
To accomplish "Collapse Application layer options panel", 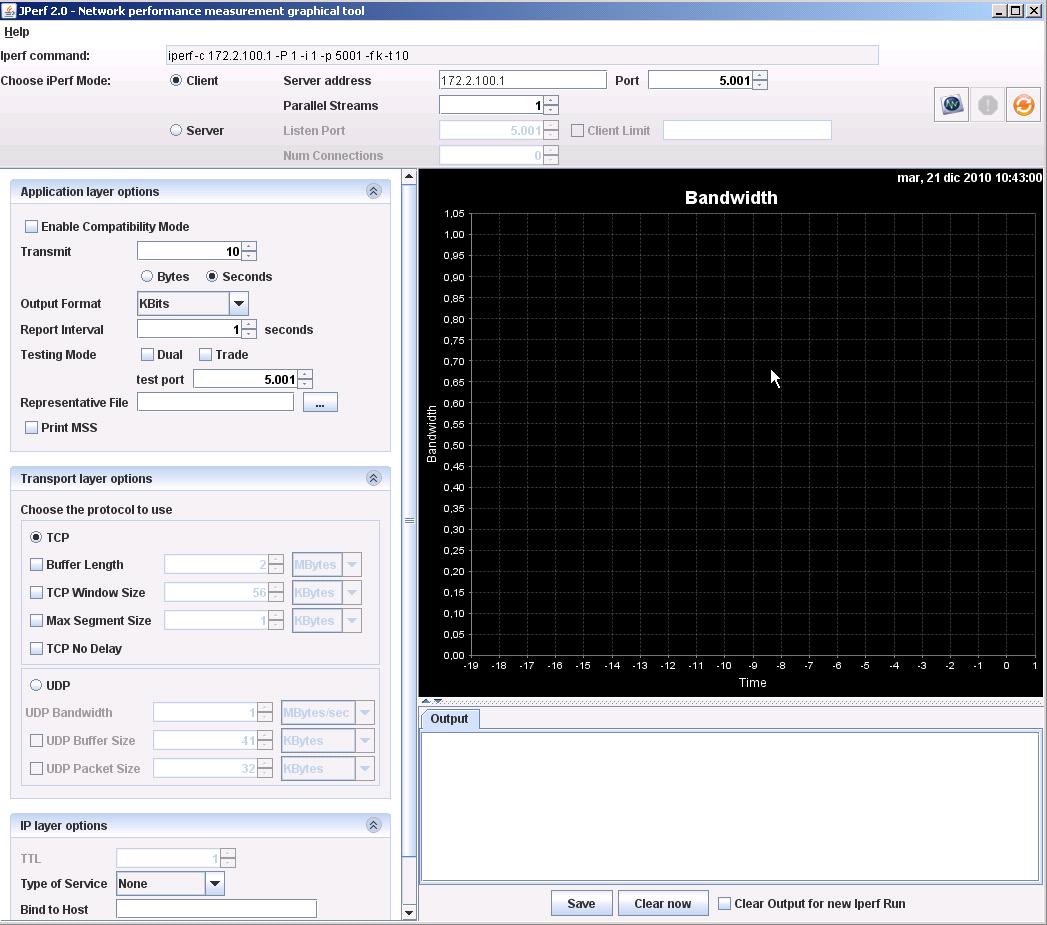I will pos(373,192).
